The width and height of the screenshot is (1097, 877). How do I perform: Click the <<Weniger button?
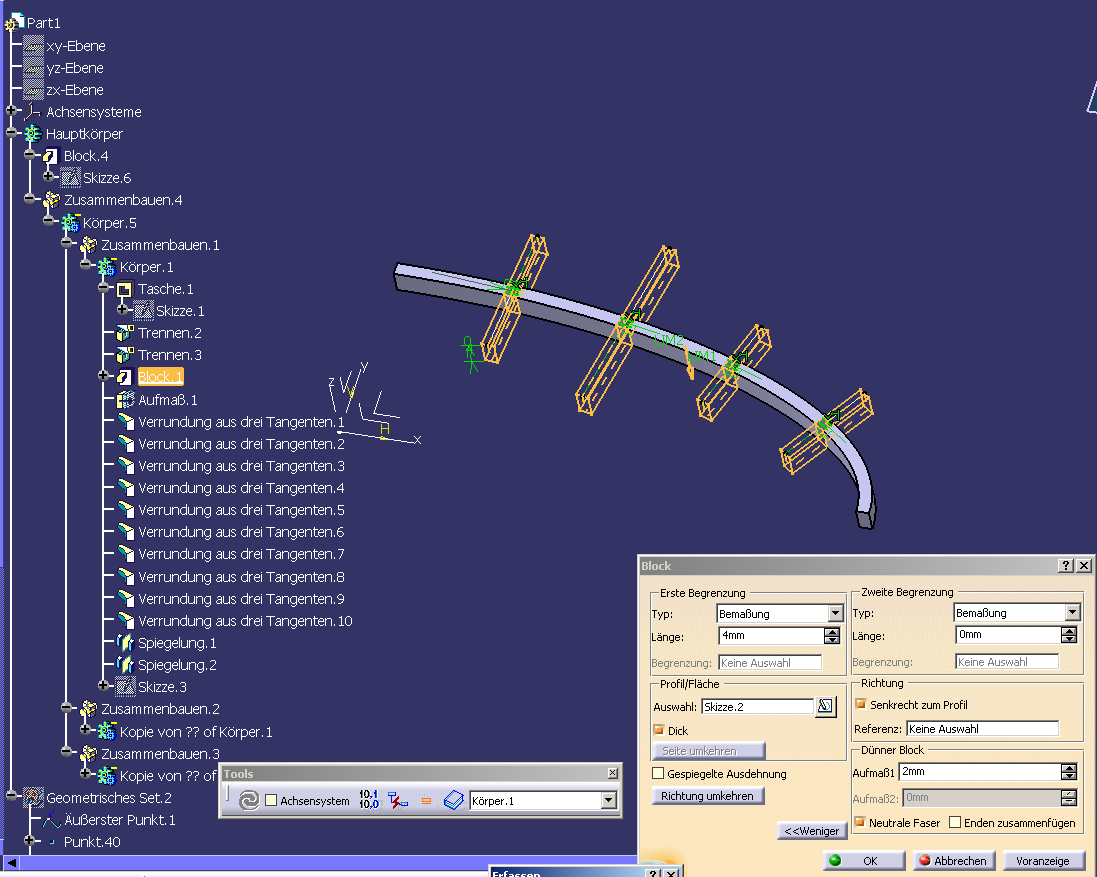tap(812, 831)
